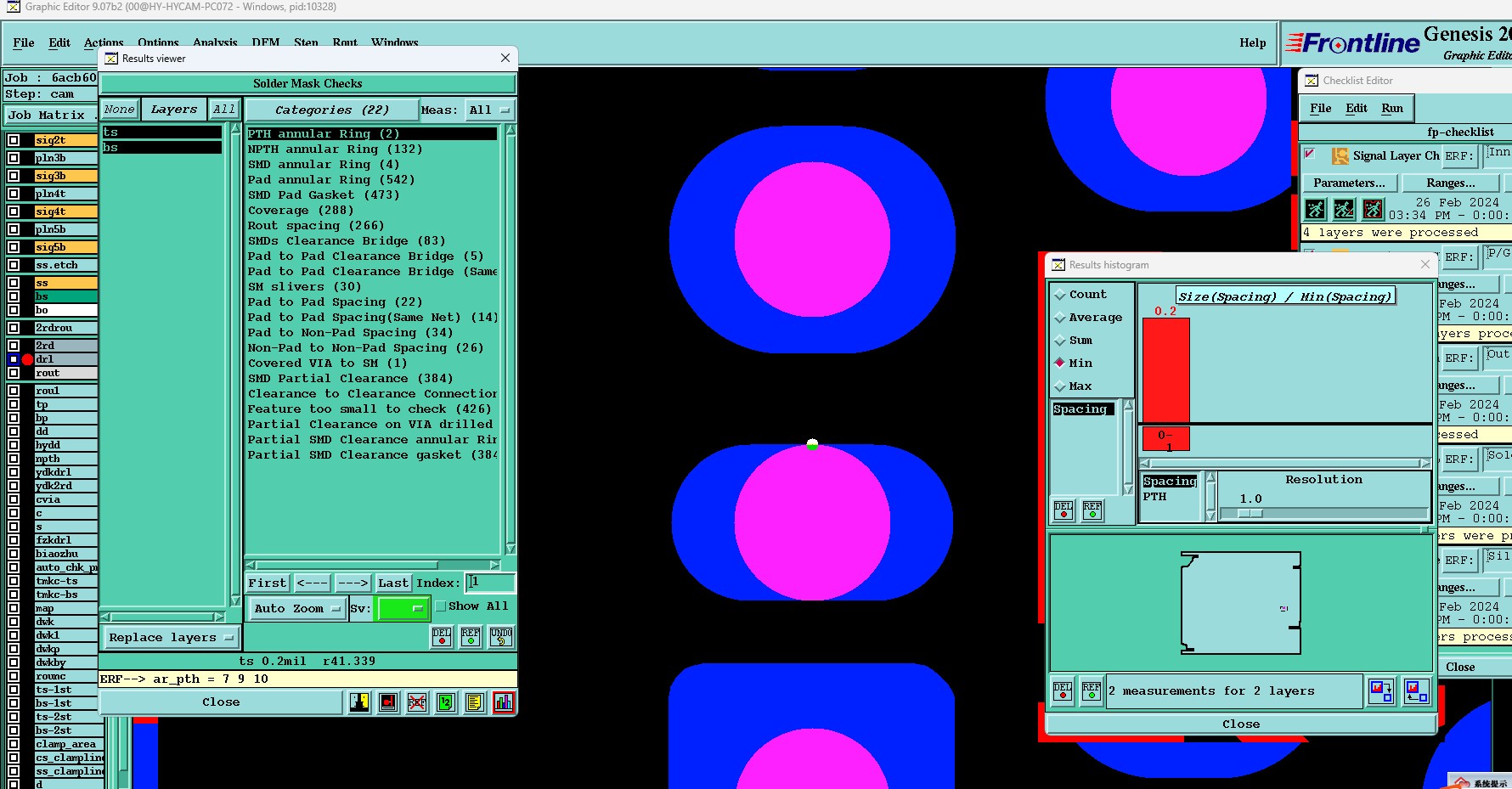Image resolution: width=1512 pixels, height=789 pixels.
Task: Click REF icon beside measurements status text
Action: tap(1092, 691)
